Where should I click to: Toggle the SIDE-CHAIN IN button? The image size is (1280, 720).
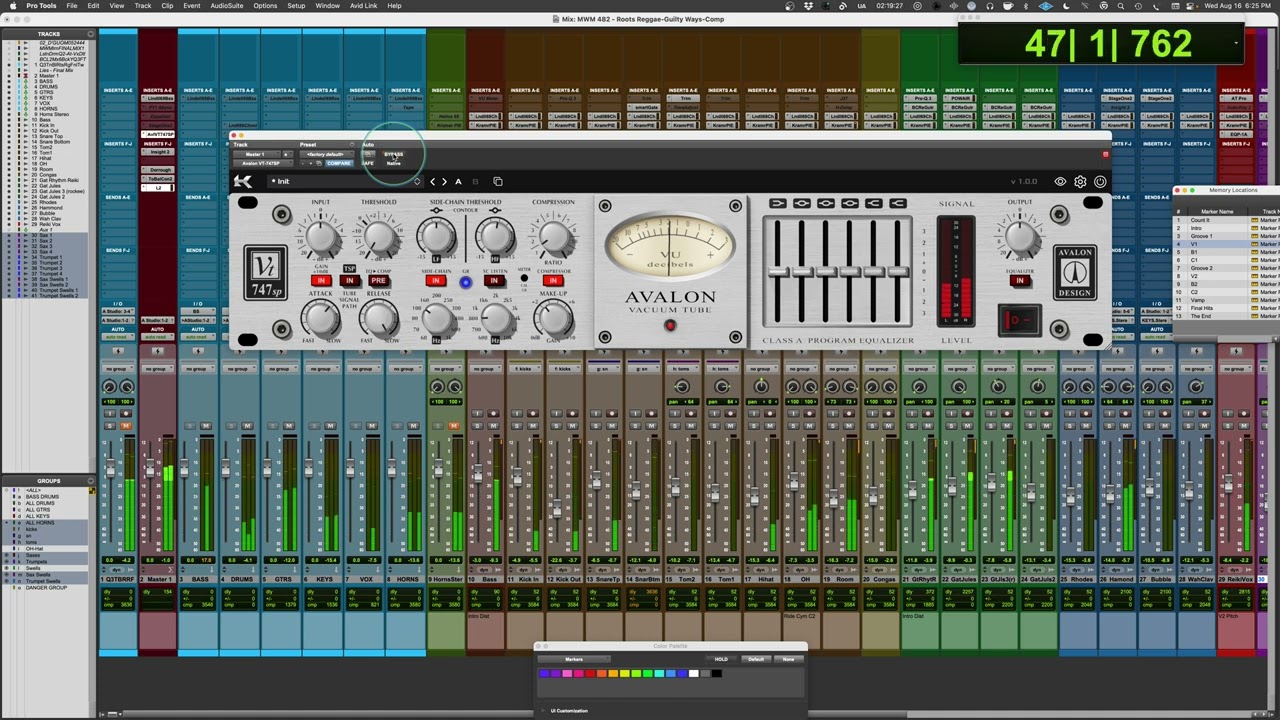[x=436, y=281]
